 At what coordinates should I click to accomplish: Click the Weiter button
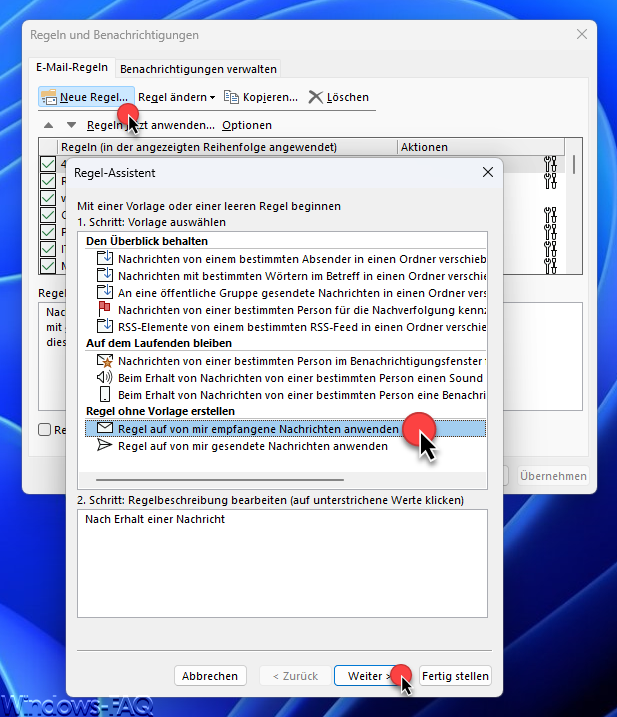point(370,675)
